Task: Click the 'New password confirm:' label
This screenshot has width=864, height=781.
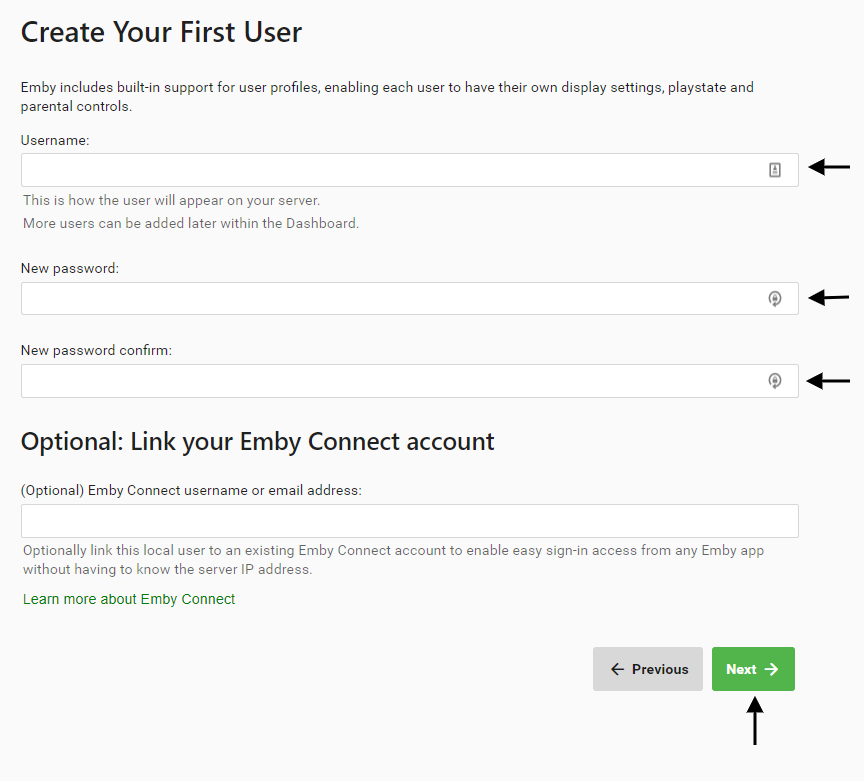Action: [x=96, y=351]
